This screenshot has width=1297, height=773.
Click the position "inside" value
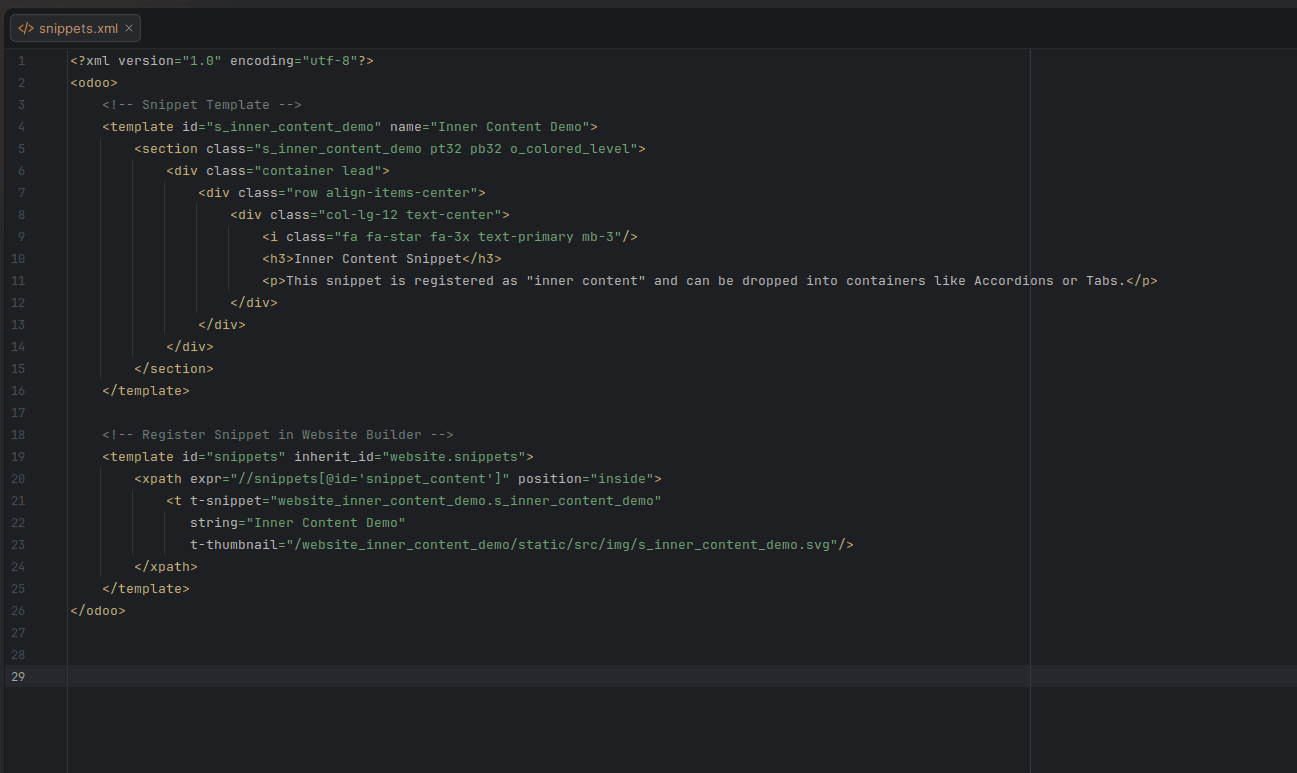click(x=622, y=479)
